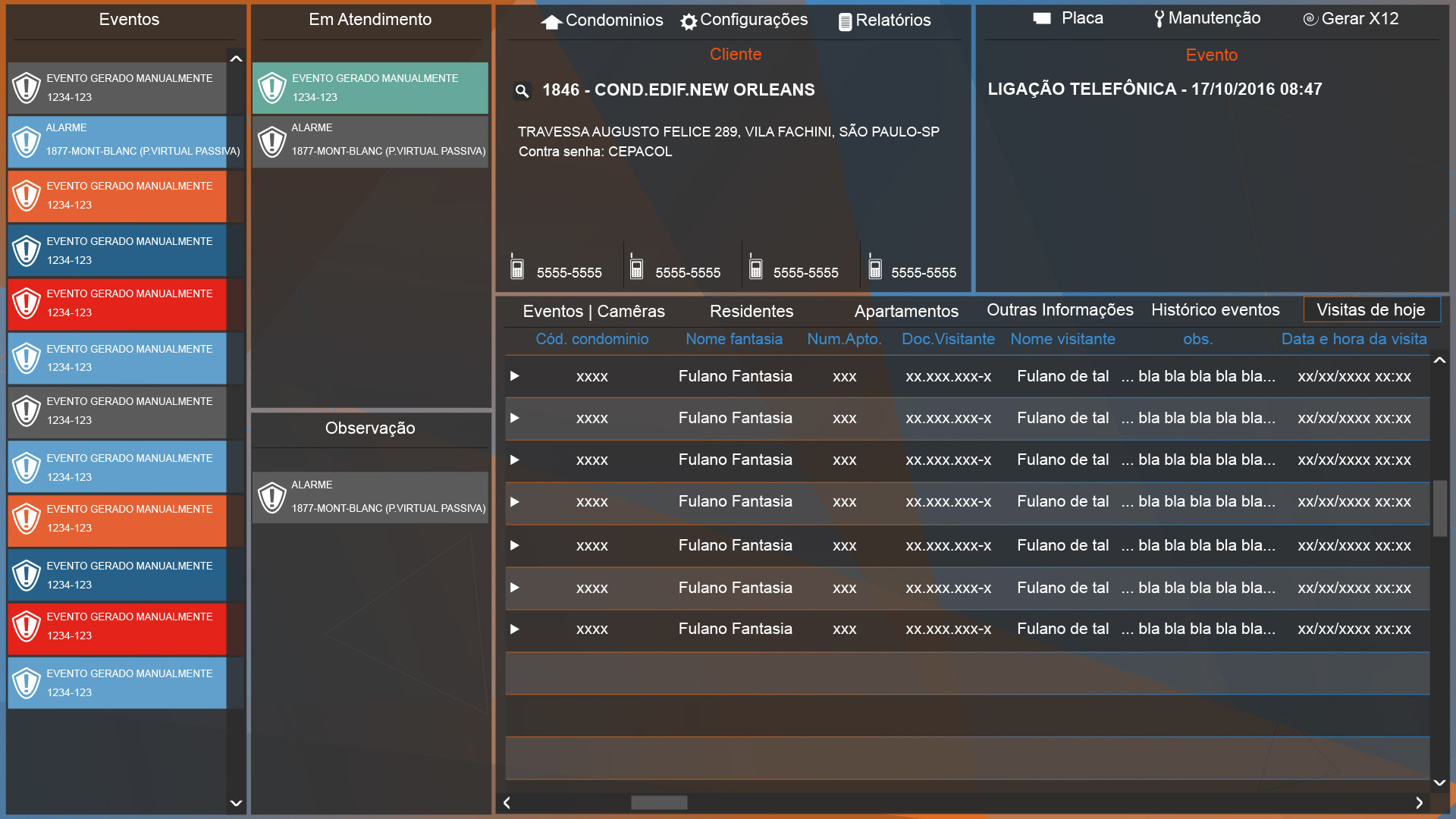
Task: Open Relatórios menu
Action: (884, 20)
